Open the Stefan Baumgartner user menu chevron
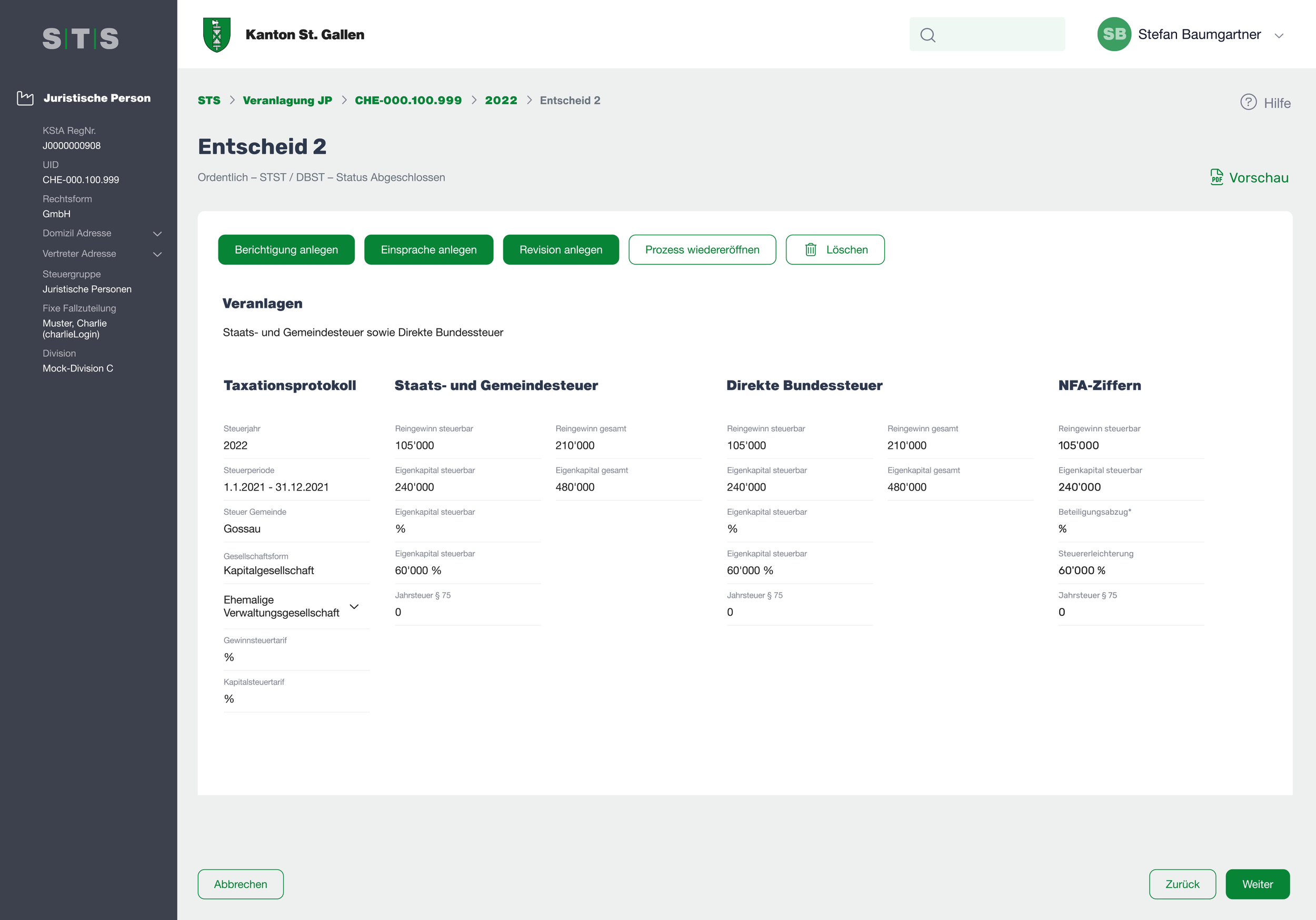Viewport: 1316px width, 920px height. (1278, 36)
